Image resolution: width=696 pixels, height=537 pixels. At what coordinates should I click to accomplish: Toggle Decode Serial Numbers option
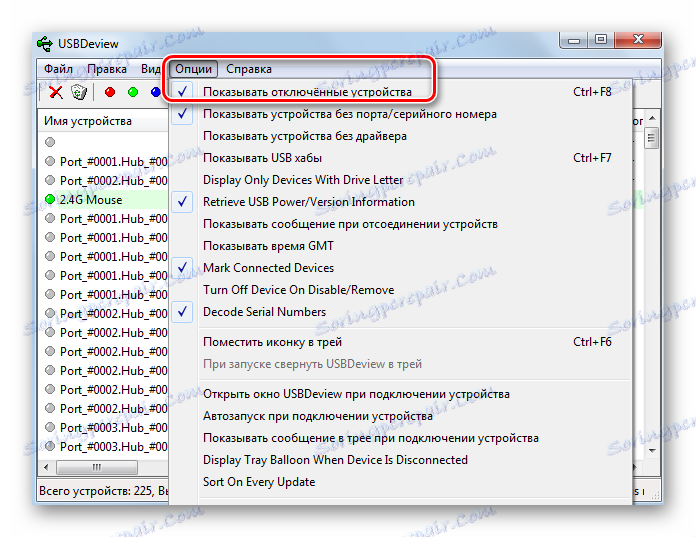coord(400,312)
